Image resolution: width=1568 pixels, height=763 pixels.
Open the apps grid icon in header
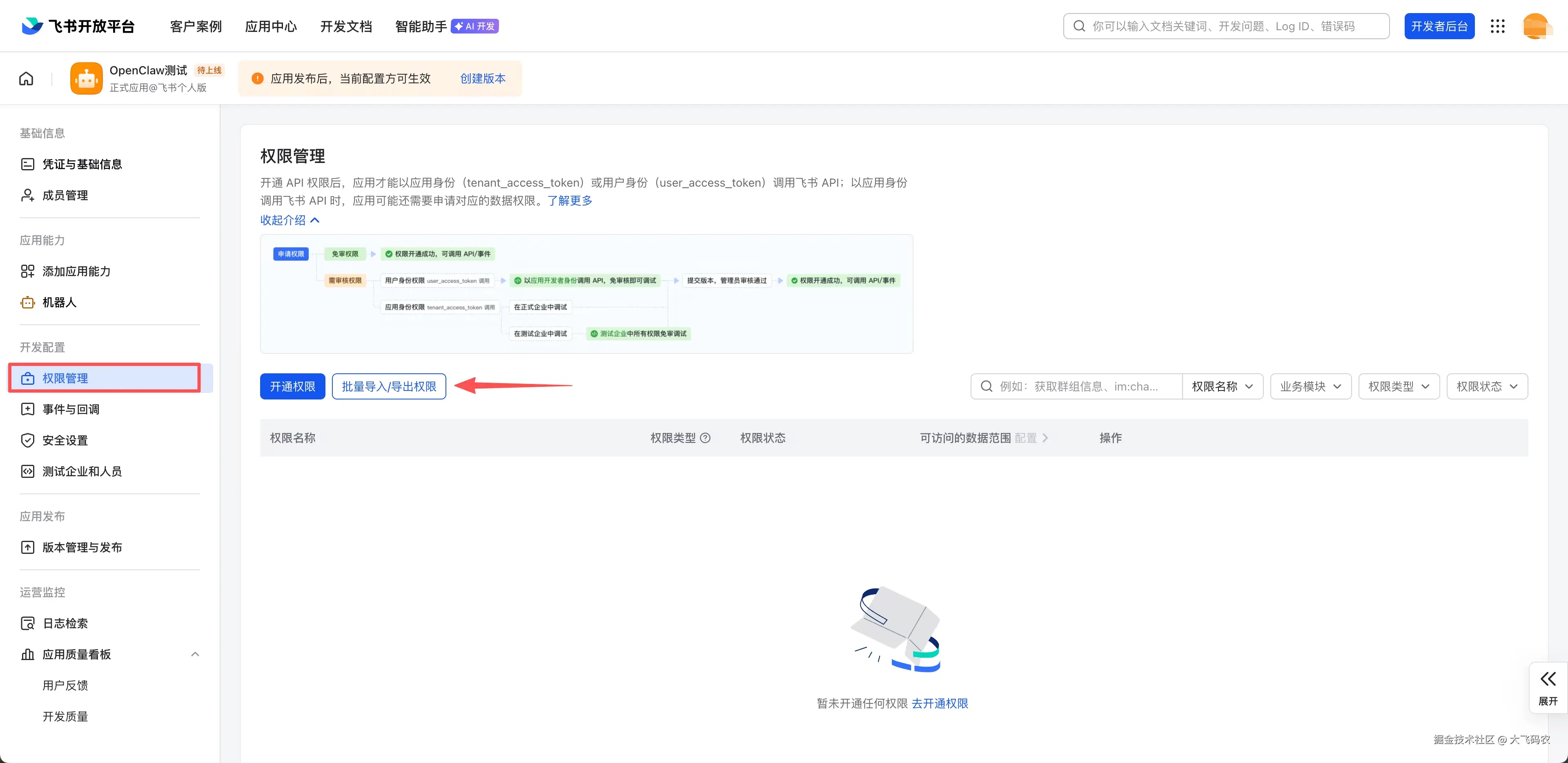[1497, 26]
